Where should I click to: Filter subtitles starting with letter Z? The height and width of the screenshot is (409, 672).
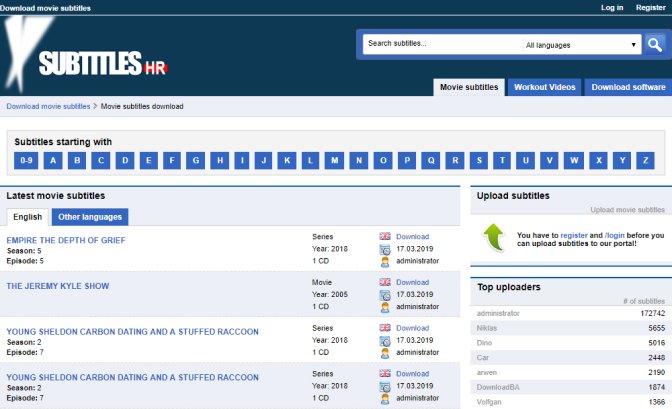(x=645, y=160)
